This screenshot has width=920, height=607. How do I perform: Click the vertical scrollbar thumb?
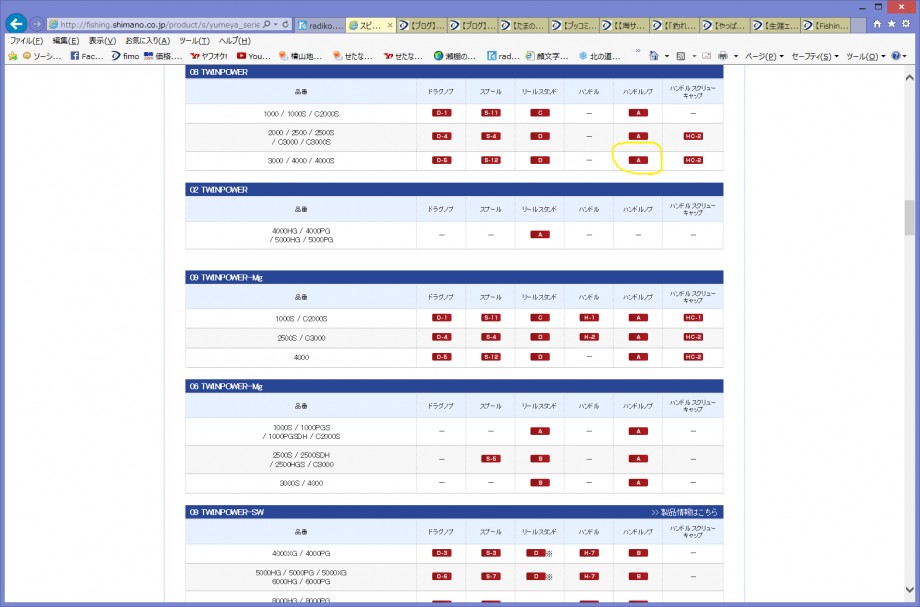909,218
